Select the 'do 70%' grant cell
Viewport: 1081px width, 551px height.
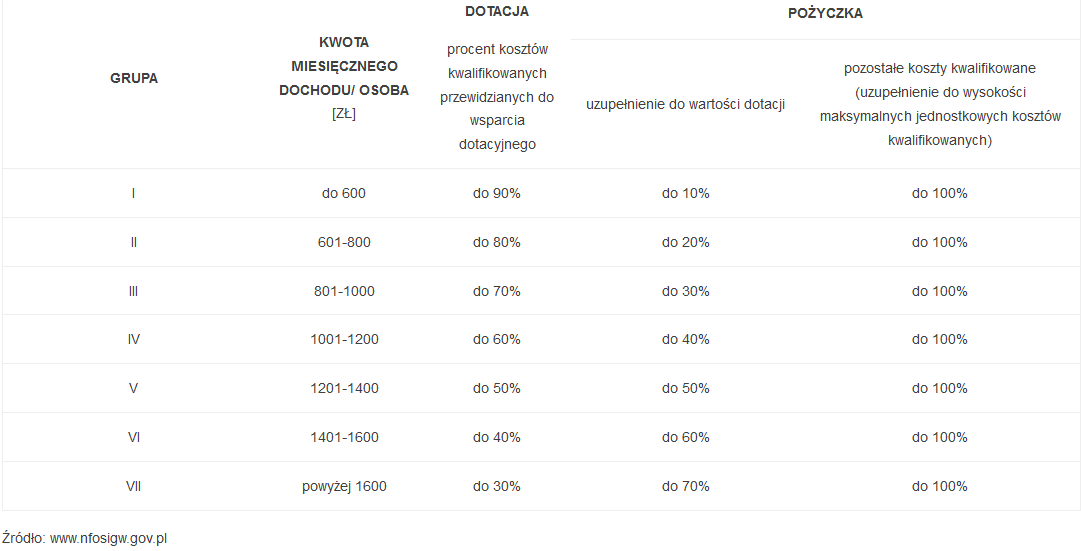pos(496,292)
